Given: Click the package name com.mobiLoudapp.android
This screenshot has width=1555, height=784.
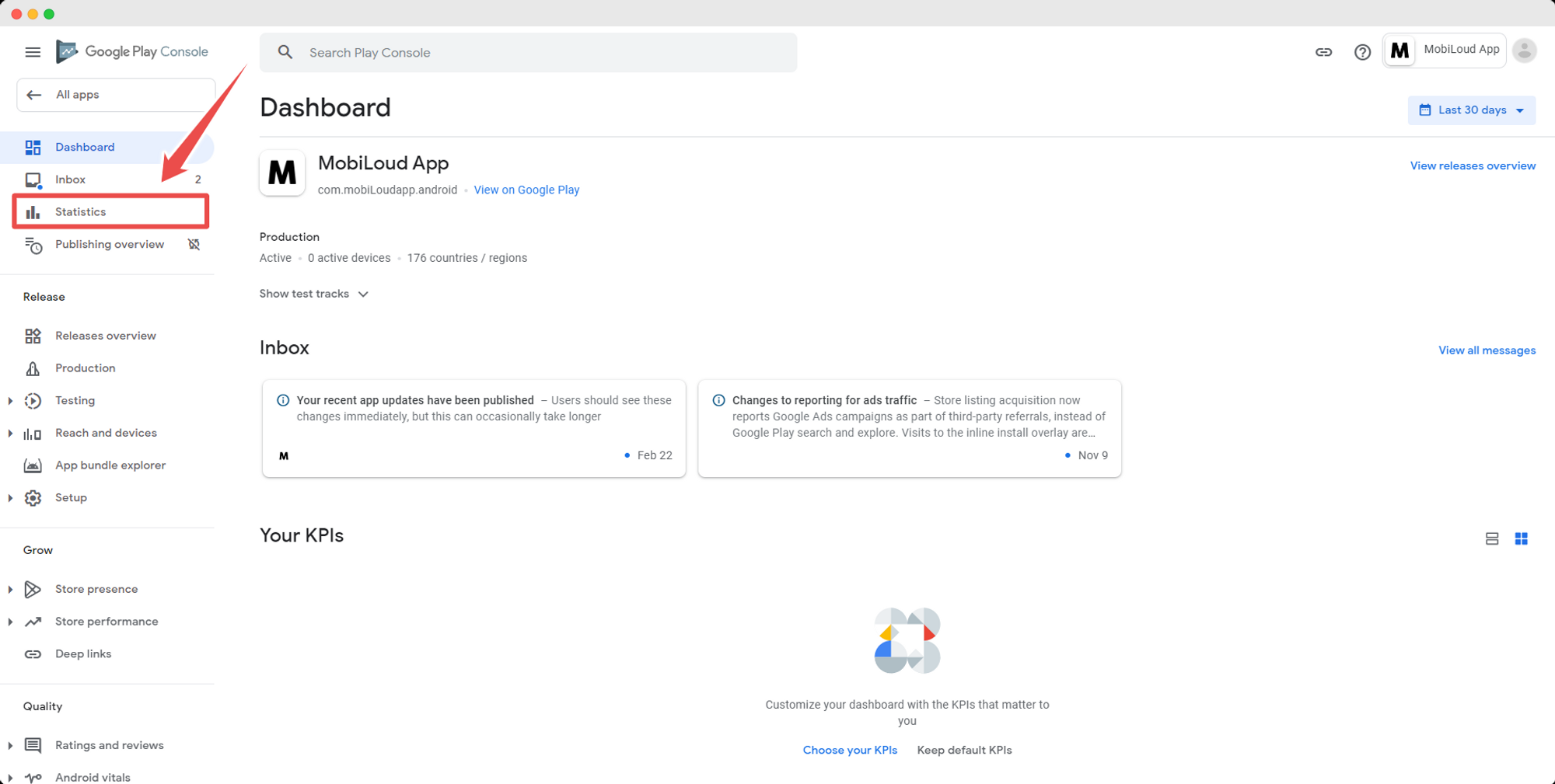Looking at the screenshot, I should [387, 190].
